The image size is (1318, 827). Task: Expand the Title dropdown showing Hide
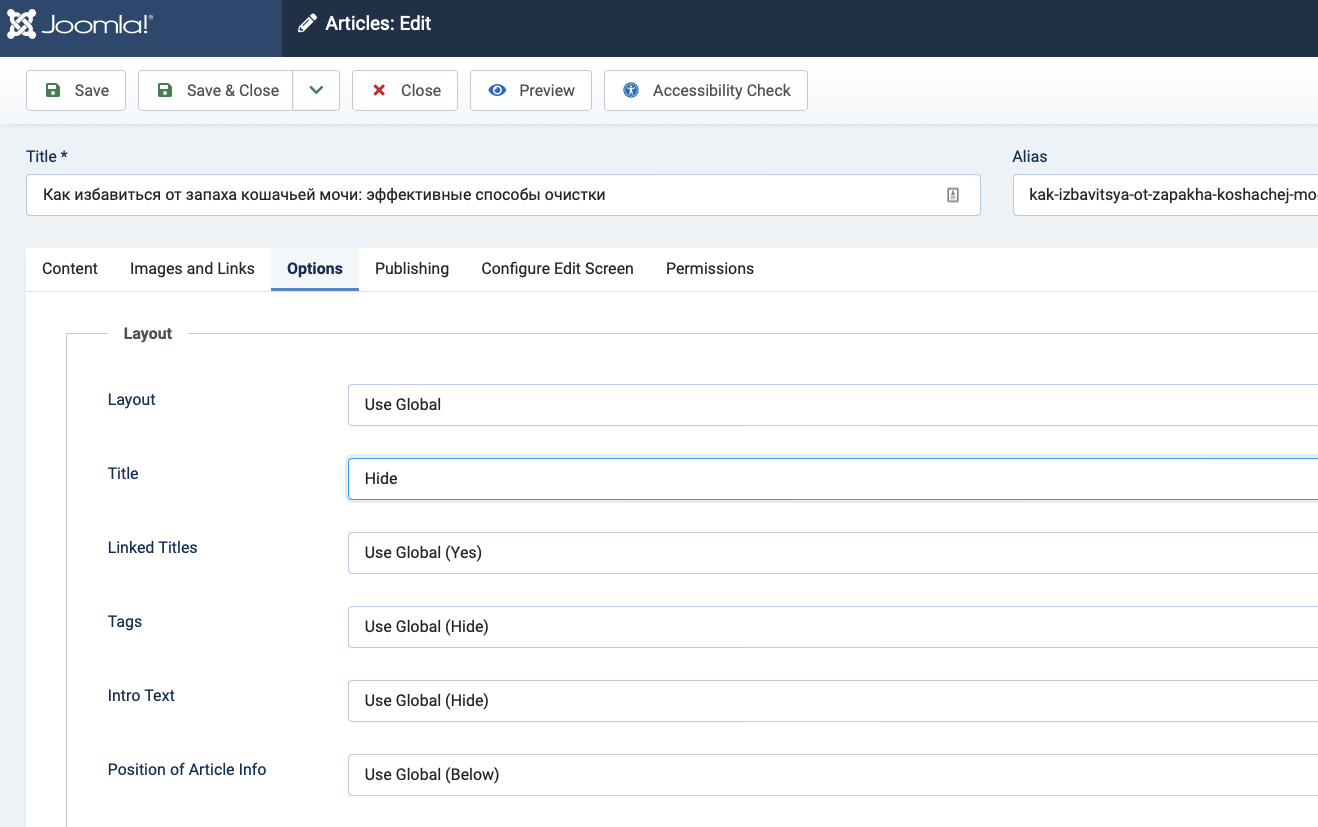[x=832, y=479]
